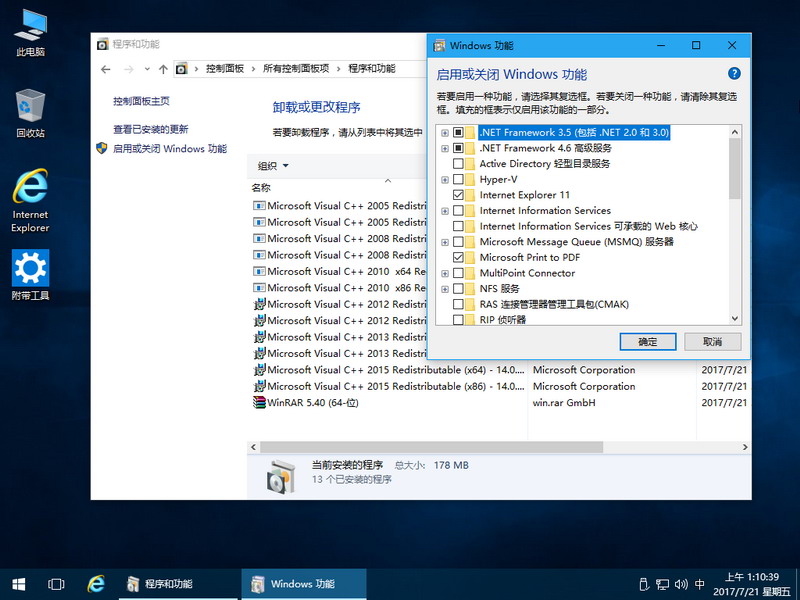This screenshot has height=600, width=800.
Task: Sort by the 名称 column header
Action: click(x=261, y=188)
